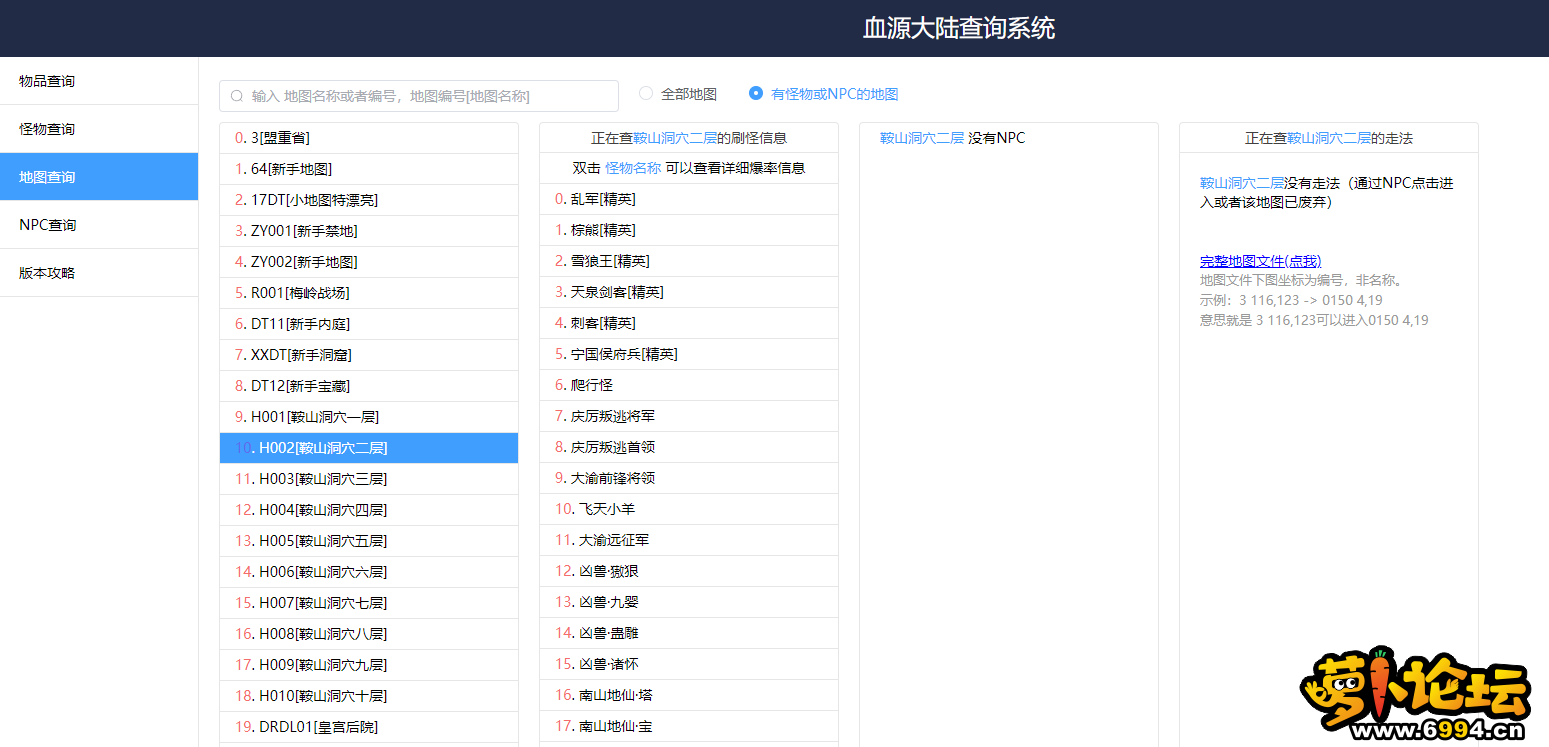Select the 全部地图 radio button
1549x747 pixels.
646,93
